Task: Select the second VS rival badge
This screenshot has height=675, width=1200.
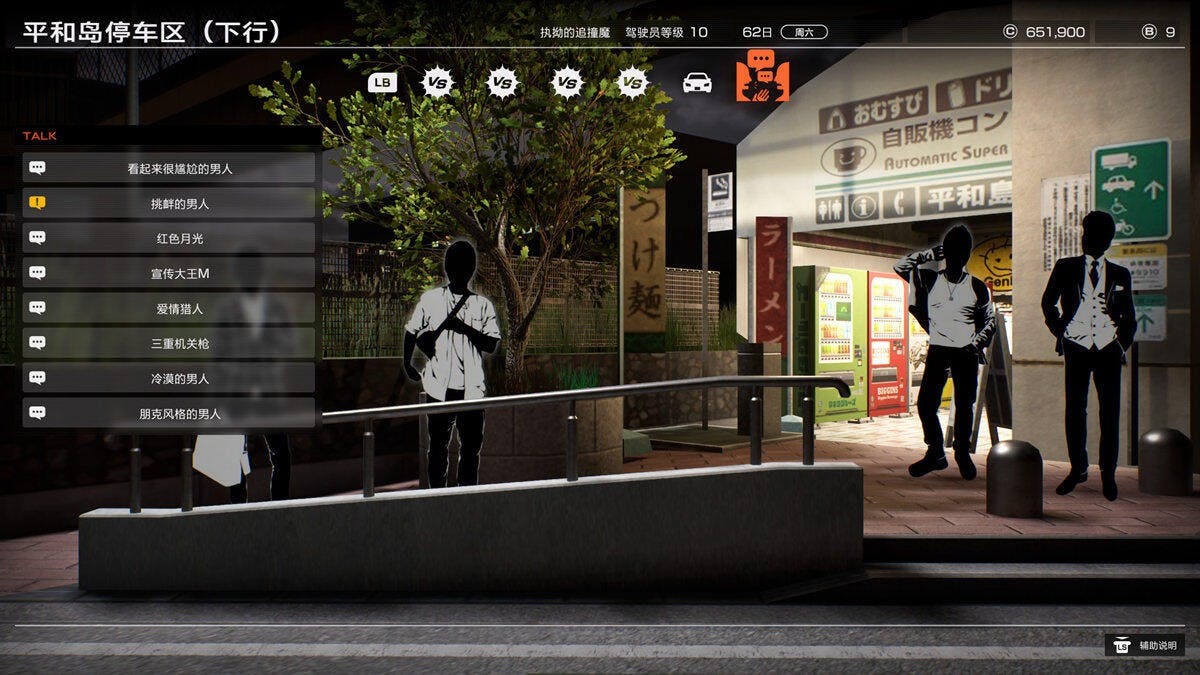Action: 502,82
